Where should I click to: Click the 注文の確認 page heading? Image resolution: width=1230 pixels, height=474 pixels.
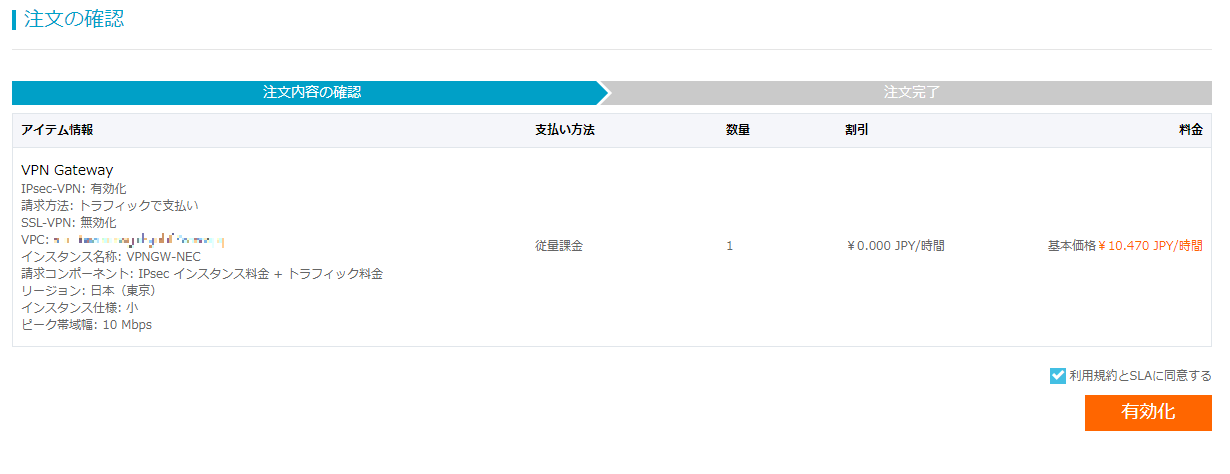[x=74, y=19]
